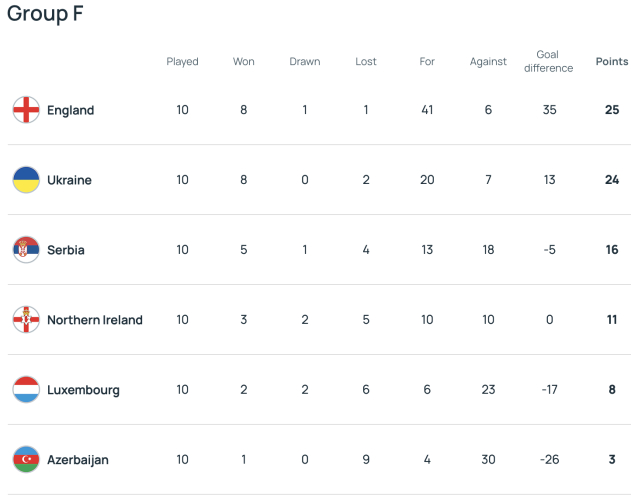This screenshot has width=631, height=500.
Task: Open the Azerbaijan team link
Action: (78, 460)
